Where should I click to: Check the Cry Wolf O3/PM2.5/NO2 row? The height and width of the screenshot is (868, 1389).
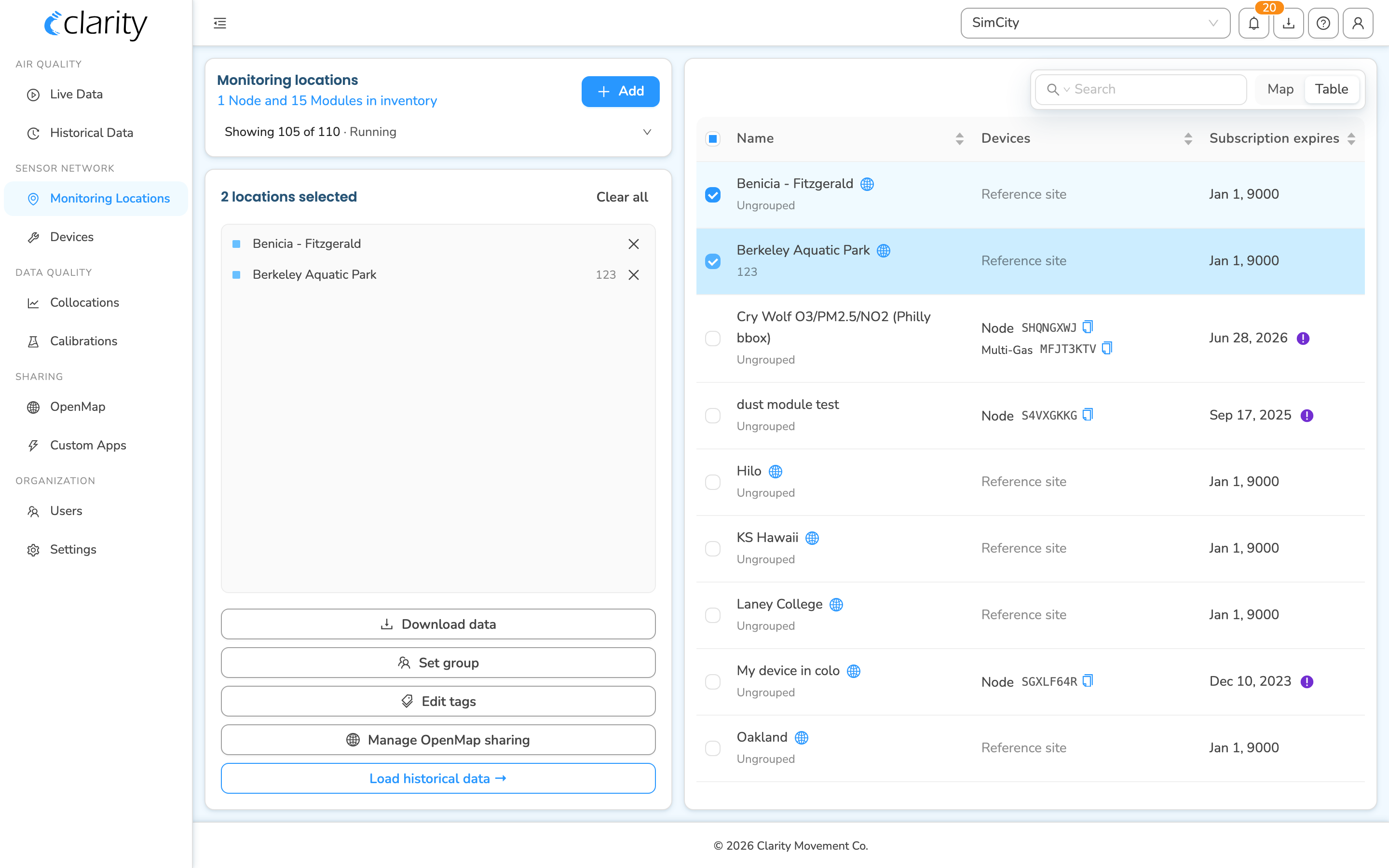[x=713, y=338]
